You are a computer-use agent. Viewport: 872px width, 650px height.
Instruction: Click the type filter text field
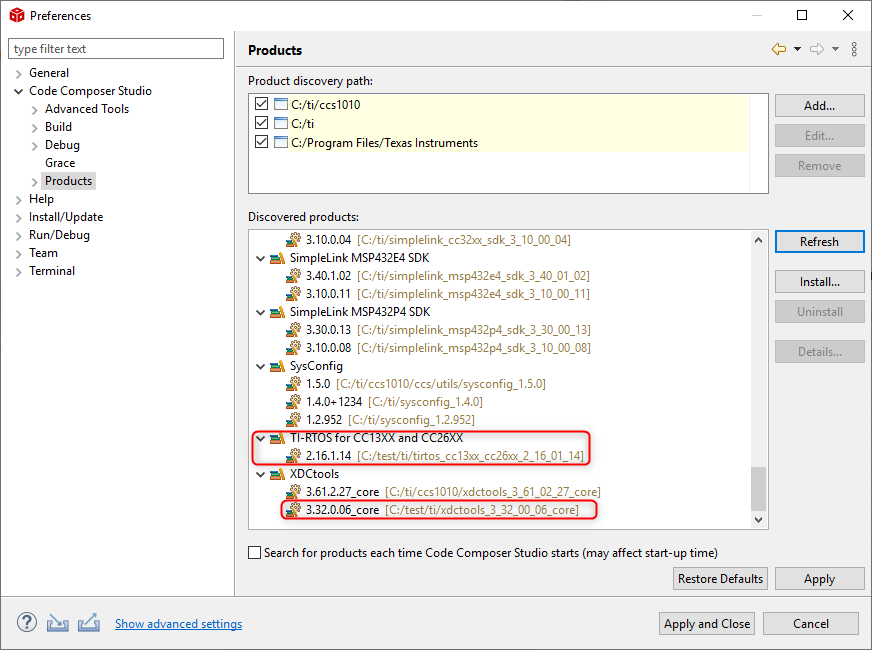click(116, 49)
